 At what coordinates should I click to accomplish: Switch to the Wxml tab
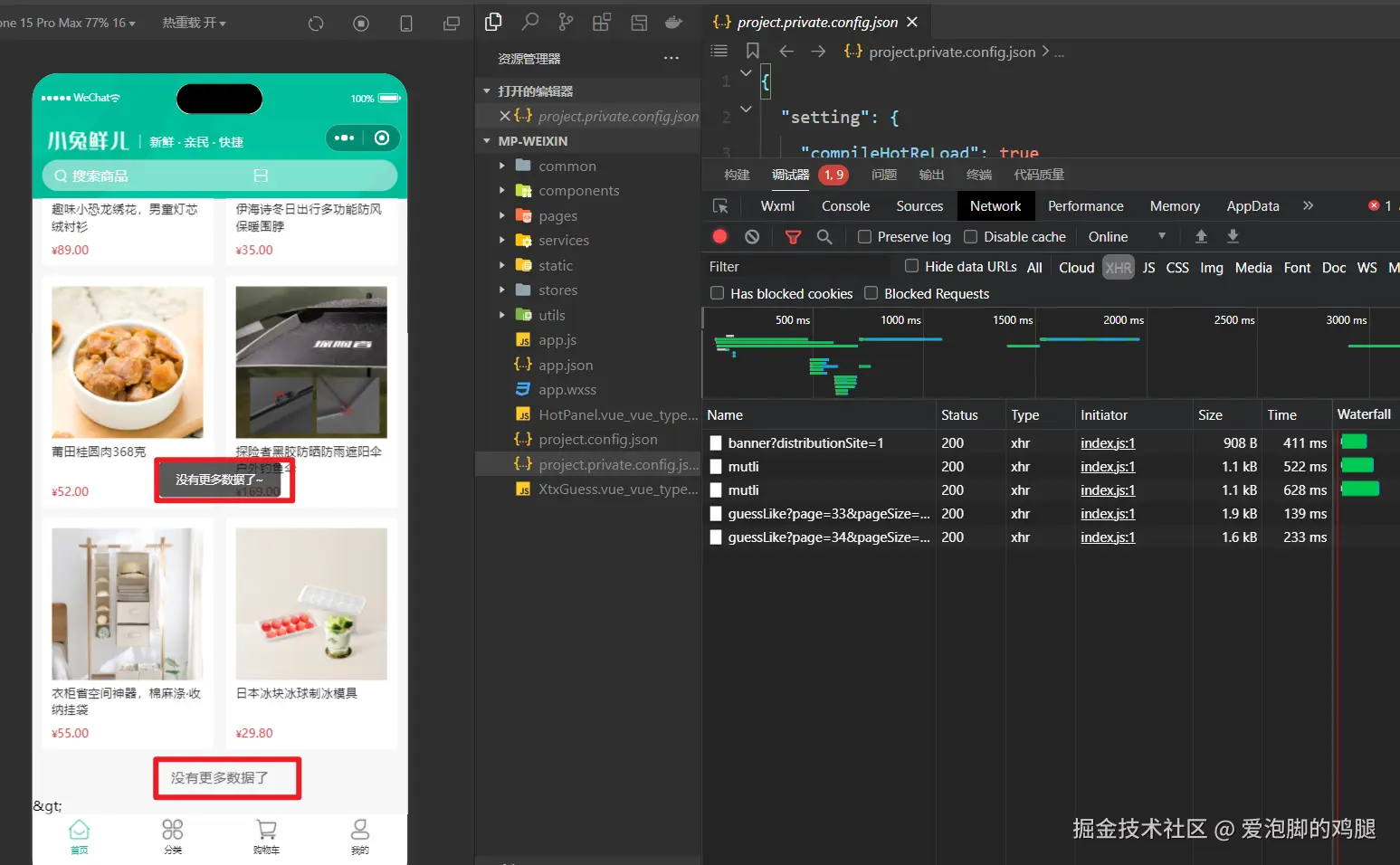pyautogui.click(x=777, y=206)
